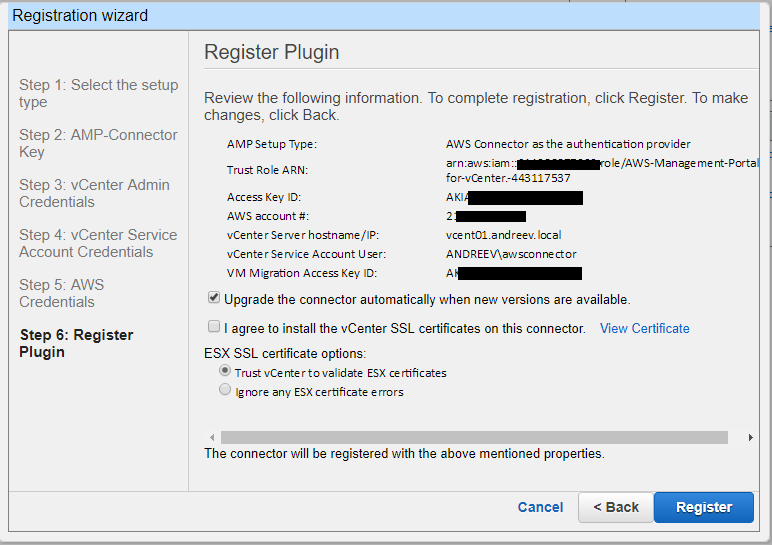Click the Registration wizard title bar
This screenshot has width=772, height=545.
384,16
